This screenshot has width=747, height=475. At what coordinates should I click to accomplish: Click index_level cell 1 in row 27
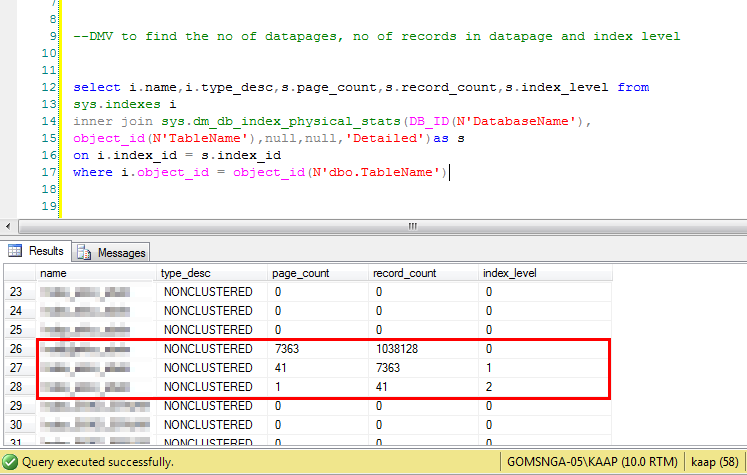click(x=545, y=368)
